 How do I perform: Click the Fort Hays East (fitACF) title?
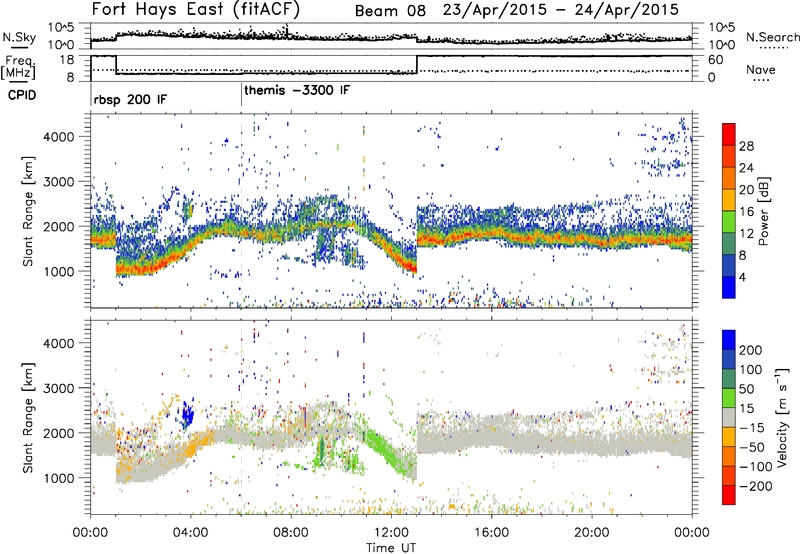point(195,9)
